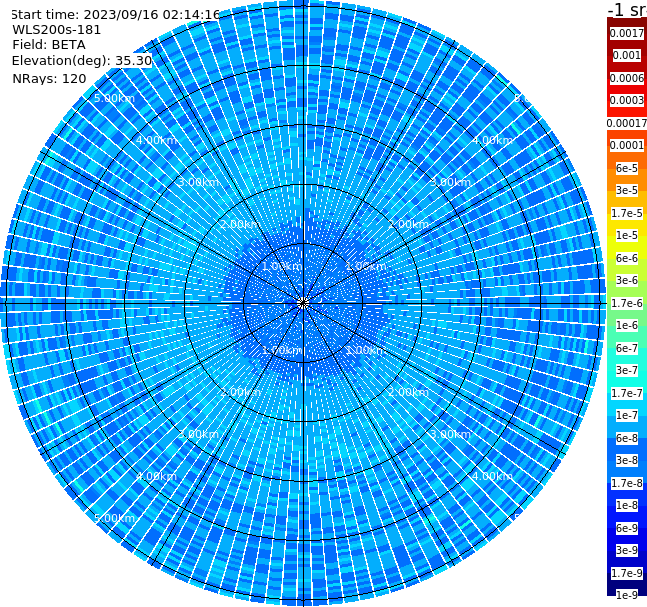This screenshot has width=647, height=607.
Task: Click the plot center where radial lines meet
Action: [303, 303]
